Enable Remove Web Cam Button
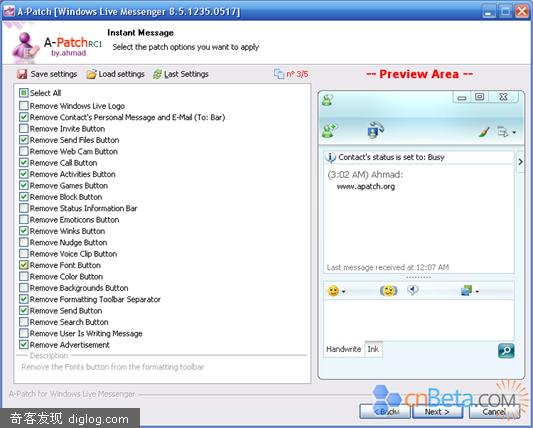533x428 pixels. [x=23, y=151]
